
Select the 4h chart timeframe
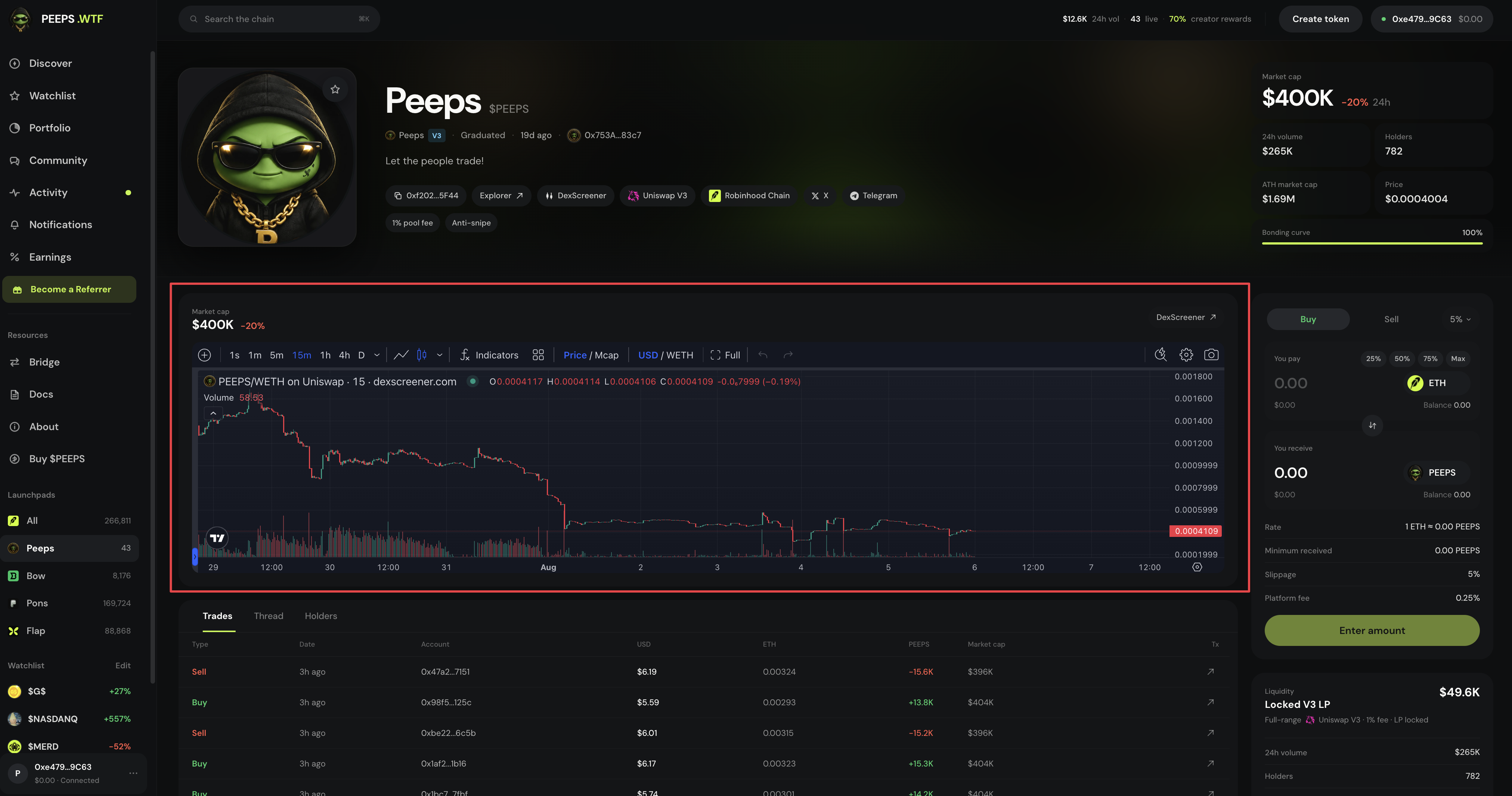click(344, 355)
